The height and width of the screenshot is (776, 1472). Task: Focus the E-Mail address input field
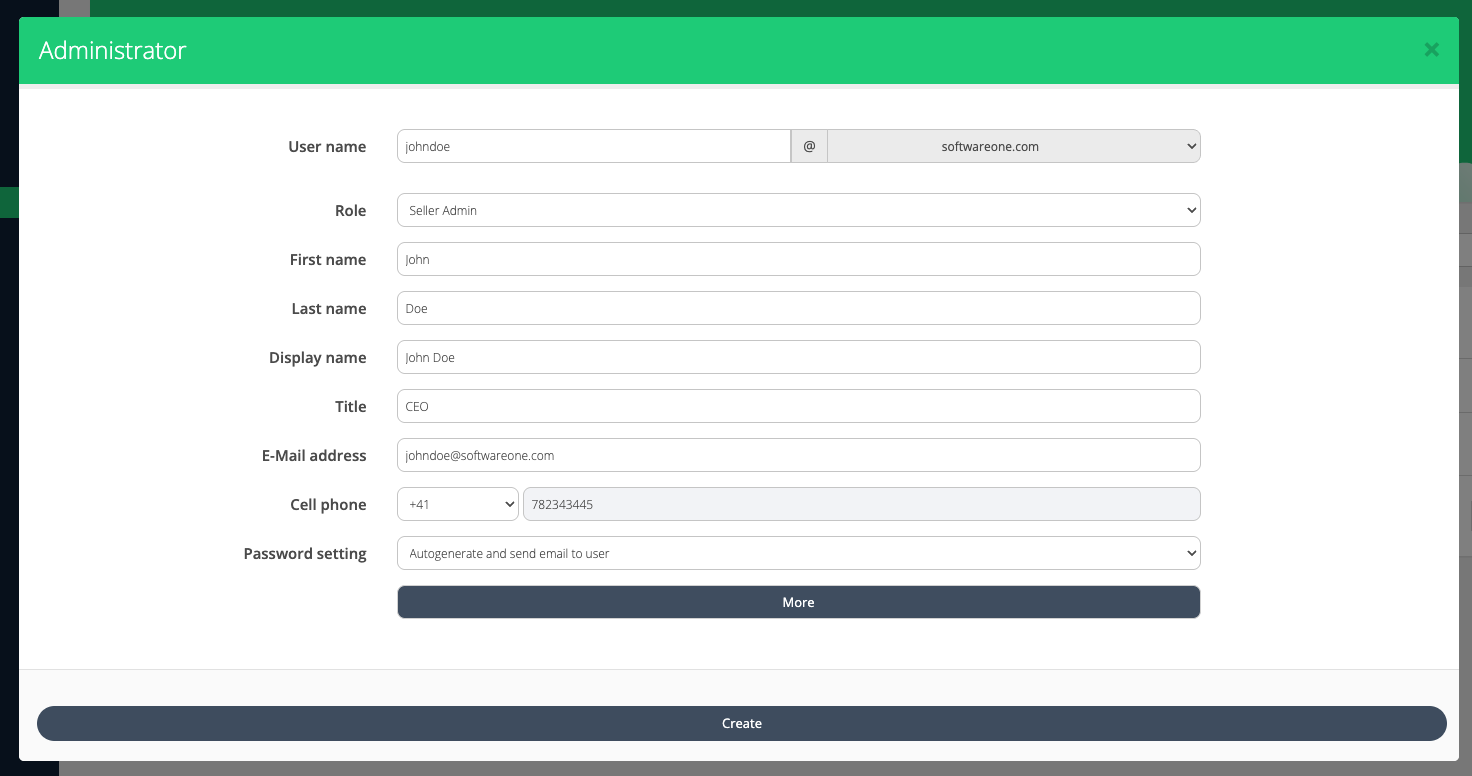point(798,456)
